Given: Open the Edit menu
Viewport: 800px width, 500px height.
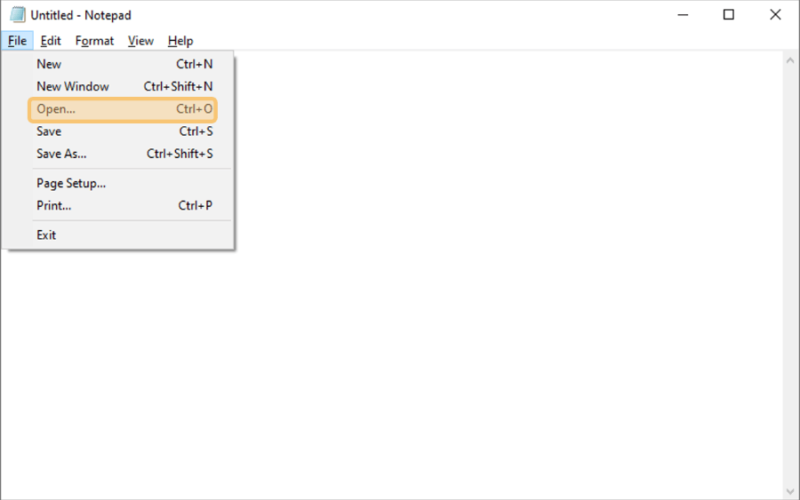Looking at the screenshot, I should (51, 41).
